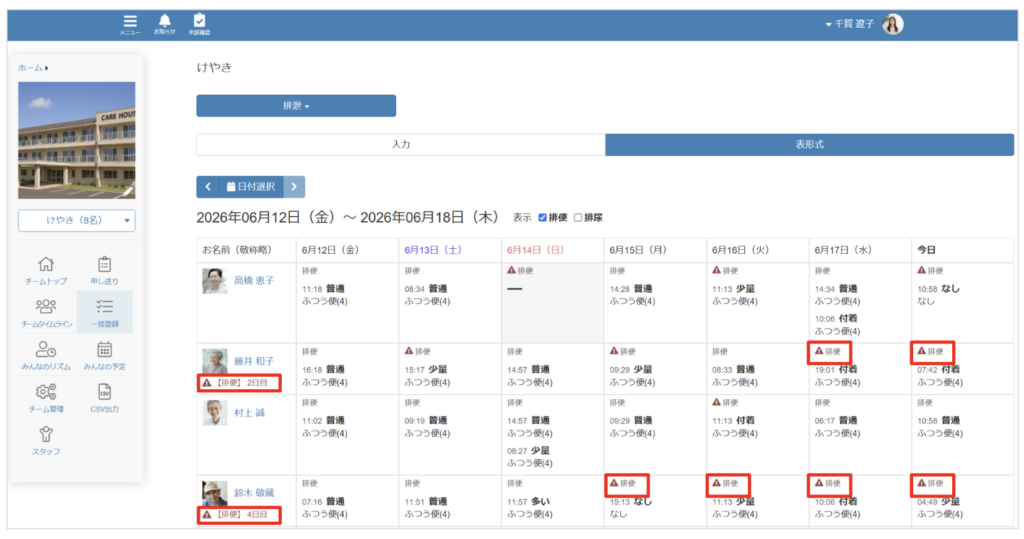
Task: Click 鈴木 敬蔵 warning icon on 6月15日
Action: [x=614, y=483]
